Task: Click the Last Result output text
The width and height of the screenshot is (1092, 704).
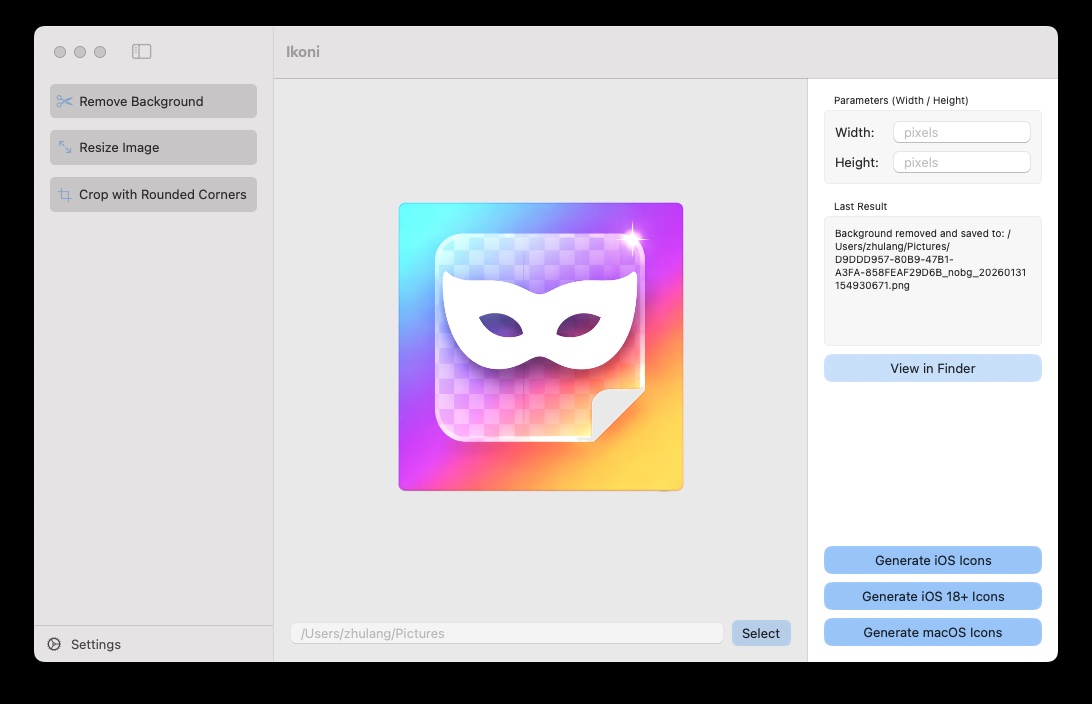Action: (930, 259)
